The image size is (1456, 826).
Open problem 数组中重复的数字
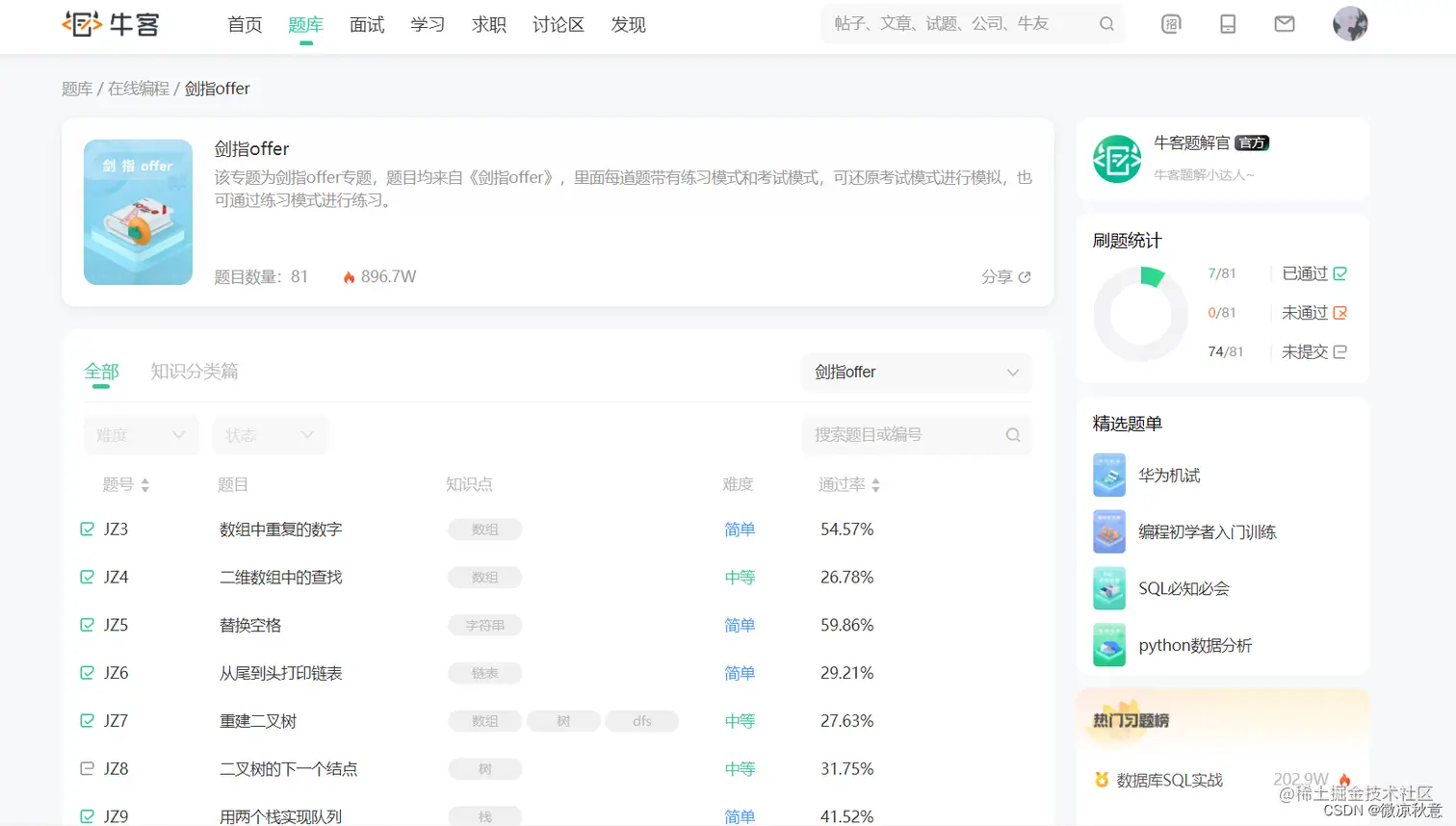[x=280, y=529]
